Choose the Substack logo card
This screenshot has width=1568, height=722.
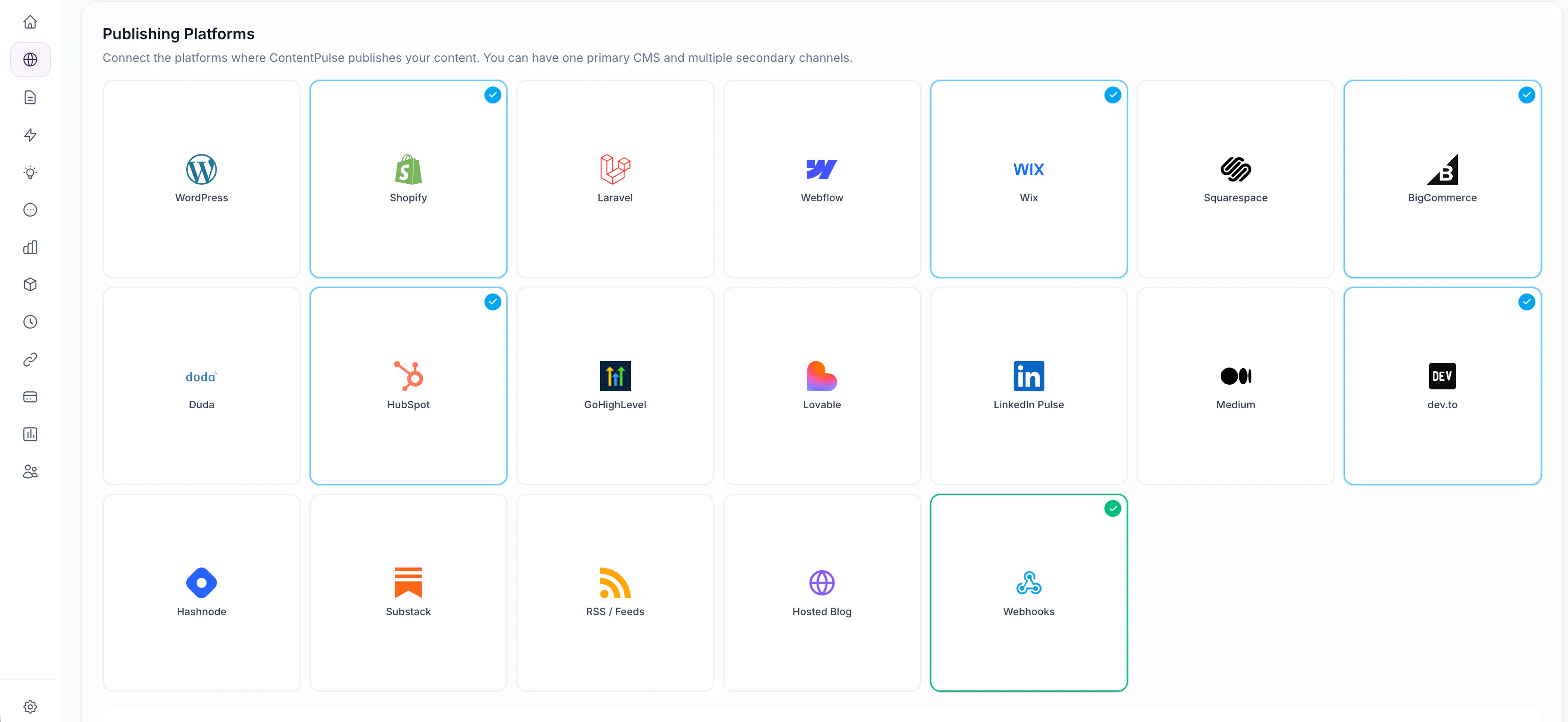[408, 593]
